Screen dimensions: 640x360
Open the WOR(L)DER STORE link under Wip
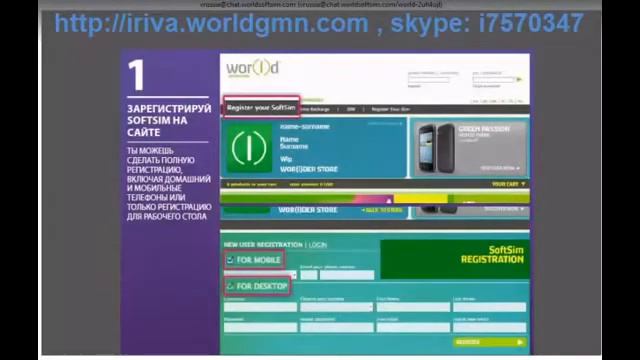(309, 169)
